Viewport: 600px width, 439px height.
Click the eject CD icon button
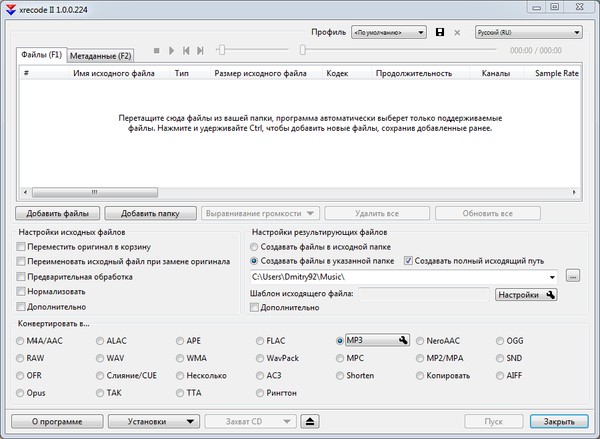[312, 422]
